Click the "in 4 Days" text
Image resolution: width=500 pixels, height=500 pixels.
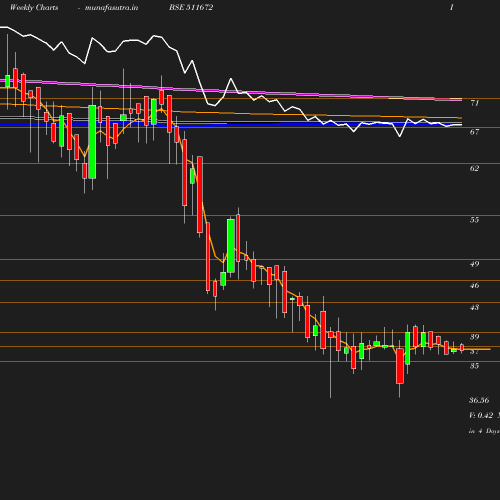tap(484, 431)
